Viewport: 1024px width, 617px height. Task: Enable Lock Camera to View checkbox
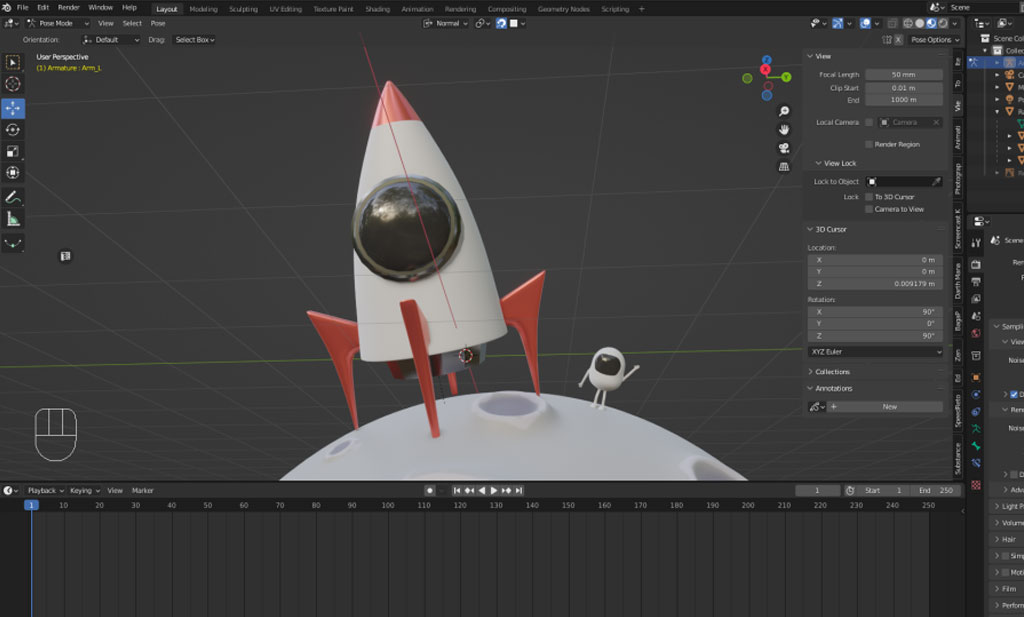[869, 209]
